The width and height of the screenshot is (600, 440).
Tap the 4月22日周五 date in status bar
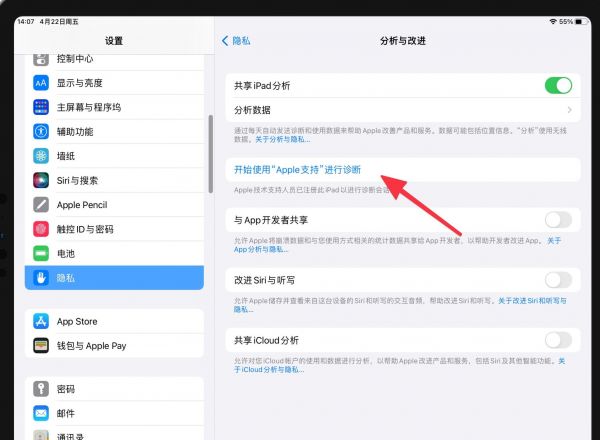tap(59, 21)
